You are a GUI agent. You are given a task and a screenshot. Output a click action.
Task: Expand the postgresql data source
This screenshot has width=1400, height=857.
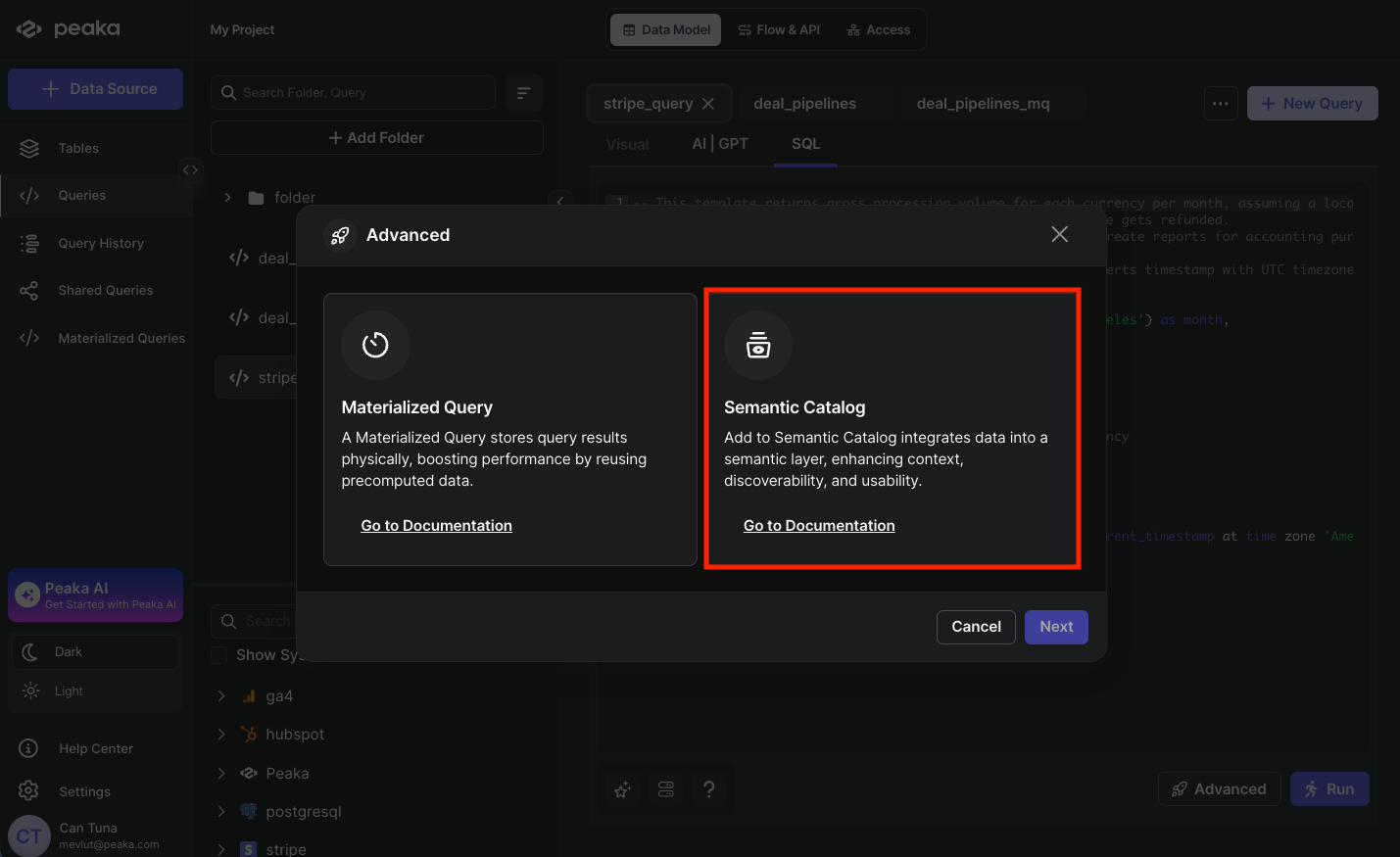coord(221,812)
